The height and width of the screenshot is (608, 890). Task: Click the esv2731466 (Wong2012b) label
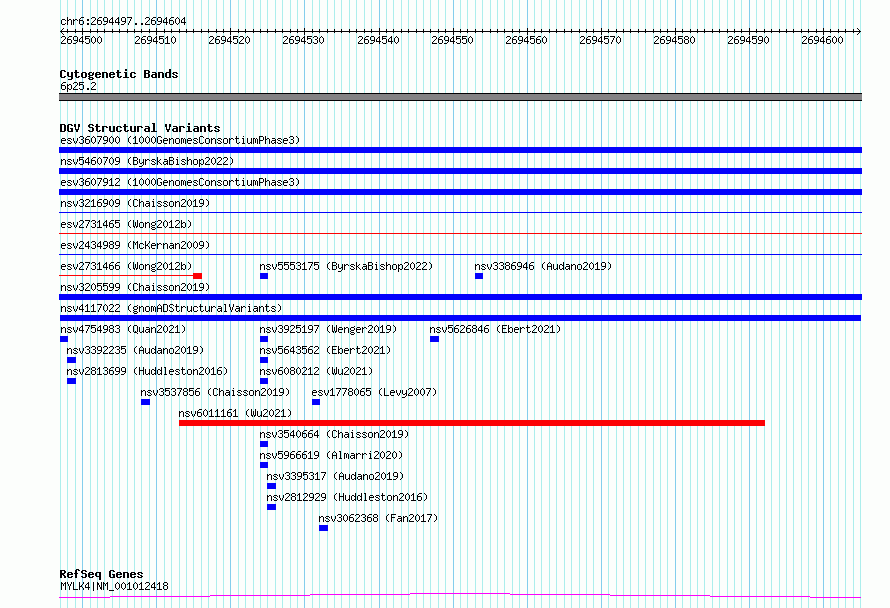(126, 266)
